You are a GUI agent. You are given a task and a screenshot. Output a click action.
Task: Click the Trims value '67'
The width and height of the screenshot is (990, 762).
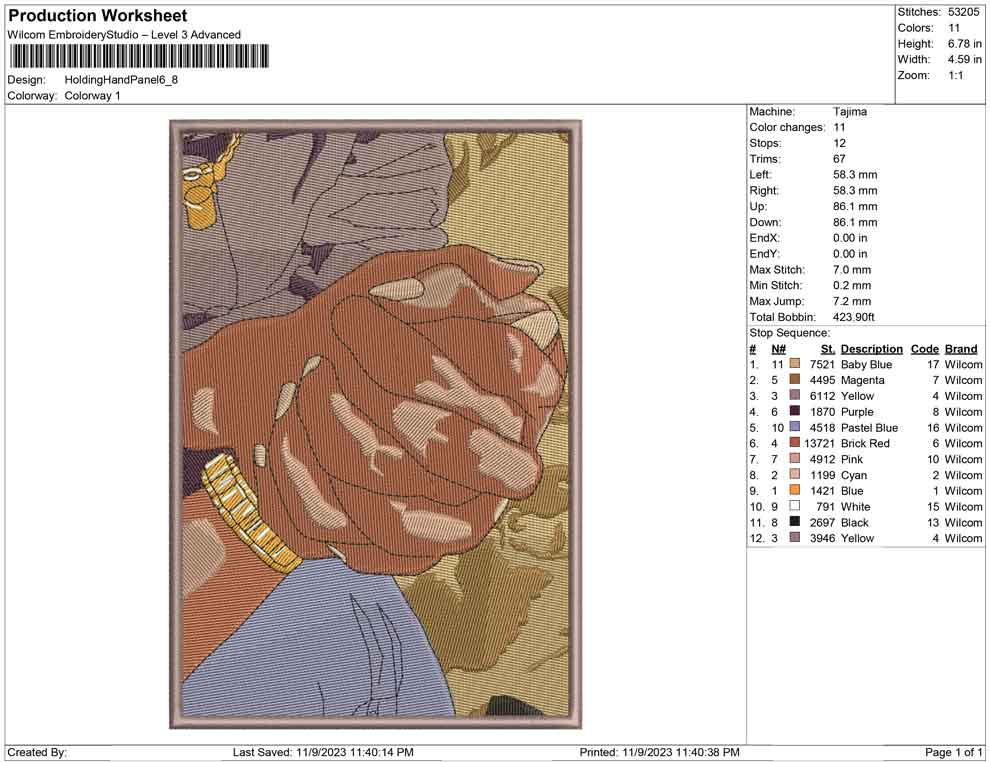pyautogui.click(x=839, y=159)
